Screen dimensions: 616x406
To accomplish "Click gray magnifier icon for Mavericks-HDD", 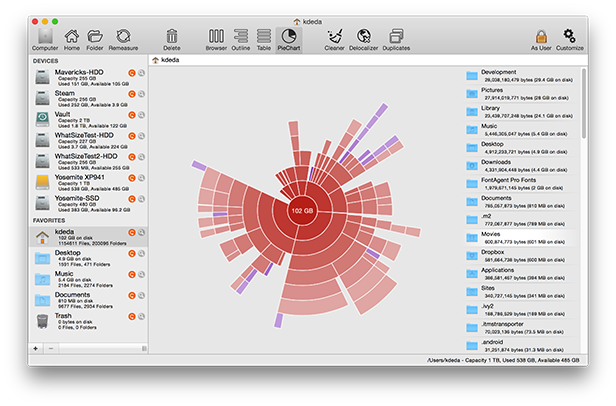I will coord(141,73).
